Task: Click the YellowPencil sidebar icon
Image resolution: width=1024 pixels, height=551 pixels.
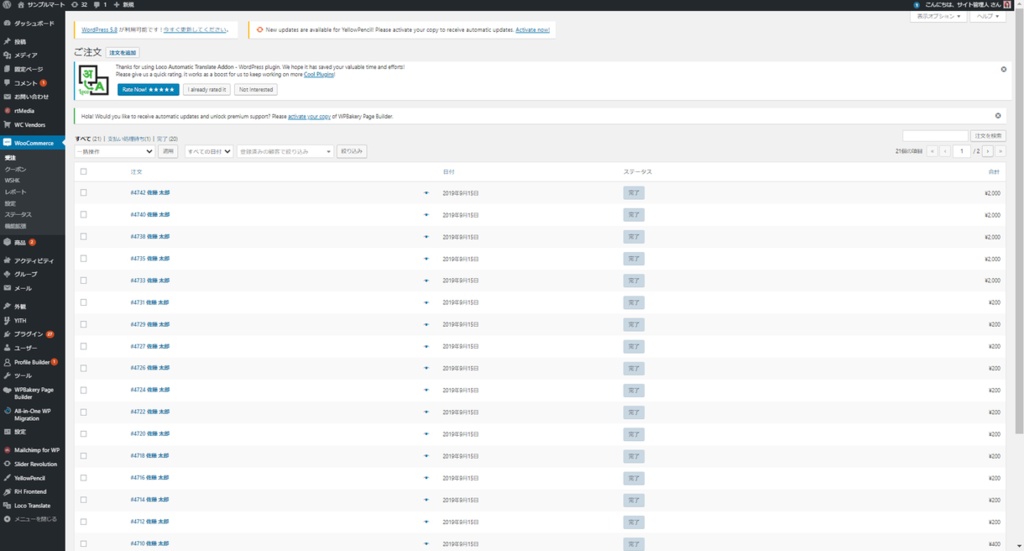Action: tap(7, 478)
